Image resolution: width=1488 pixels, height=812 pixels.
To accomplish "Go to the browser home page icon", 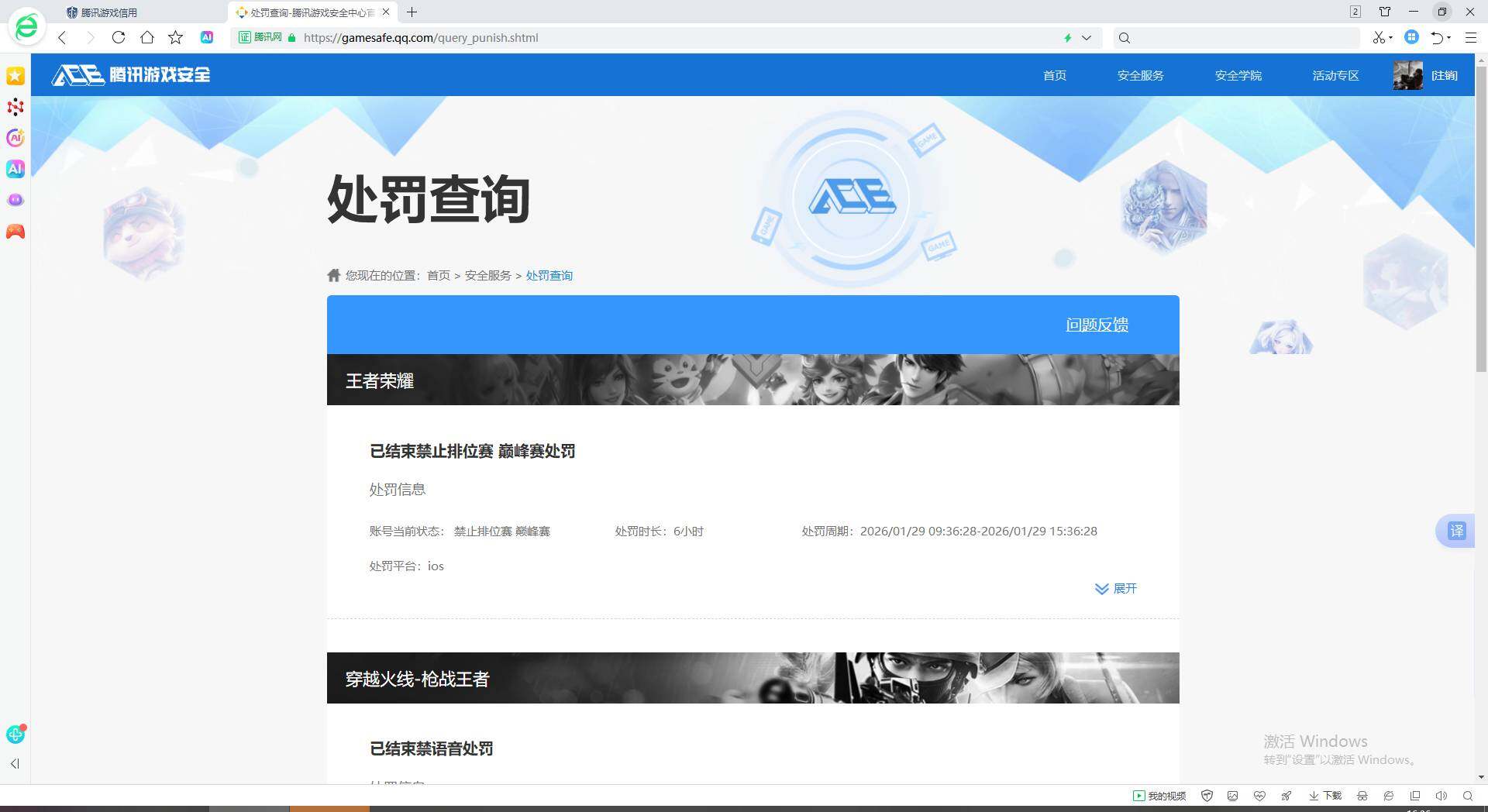I will [x=147, y=37].
